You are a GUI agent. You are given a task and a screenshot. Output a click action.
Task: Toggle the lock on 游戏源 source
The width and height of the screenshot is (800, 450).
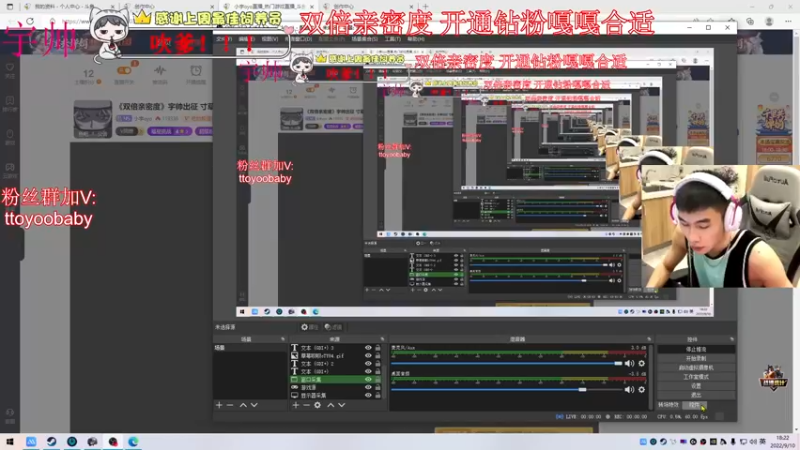click(x=378, y=387)
